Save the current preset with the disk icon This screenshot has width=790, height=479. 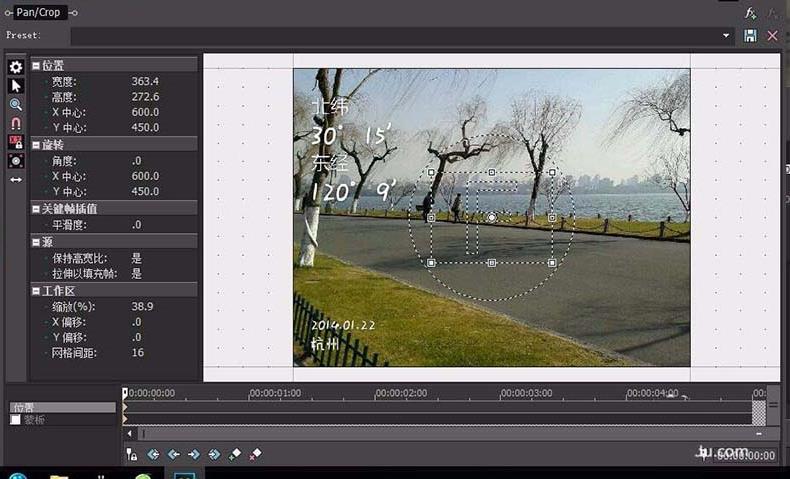(750, 36)
